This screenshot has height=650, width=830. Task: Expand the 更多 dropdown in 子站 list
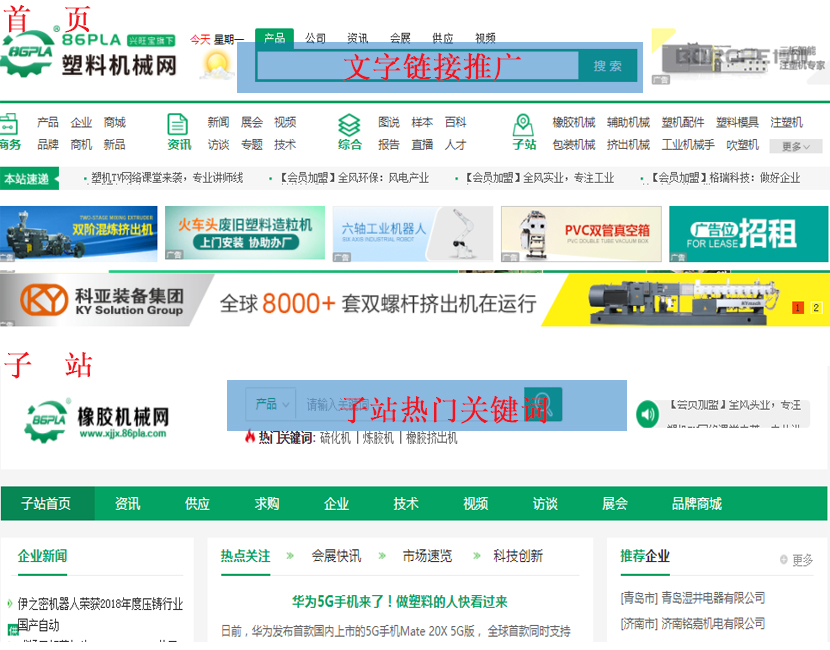point(796,146)
